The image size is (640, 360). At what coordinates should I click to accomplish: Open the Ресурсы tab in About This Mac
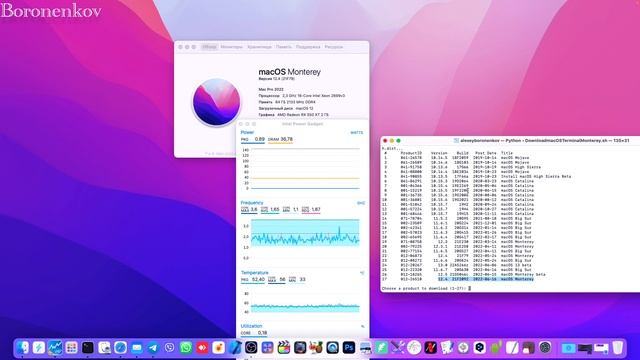coord(334,47)
